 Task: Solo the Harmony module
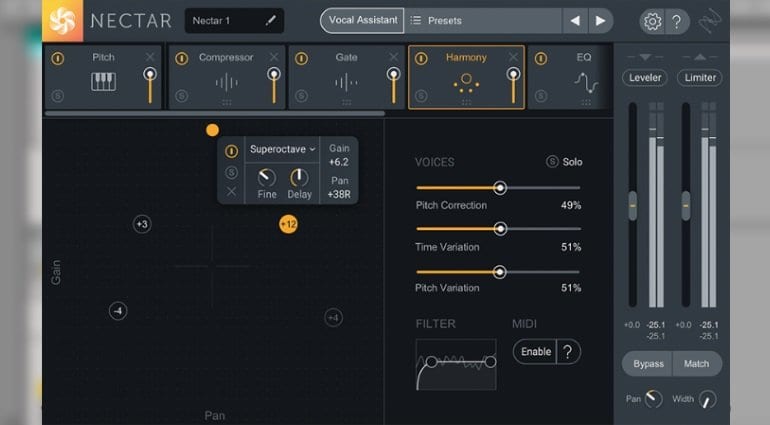(x=421, y=96)
